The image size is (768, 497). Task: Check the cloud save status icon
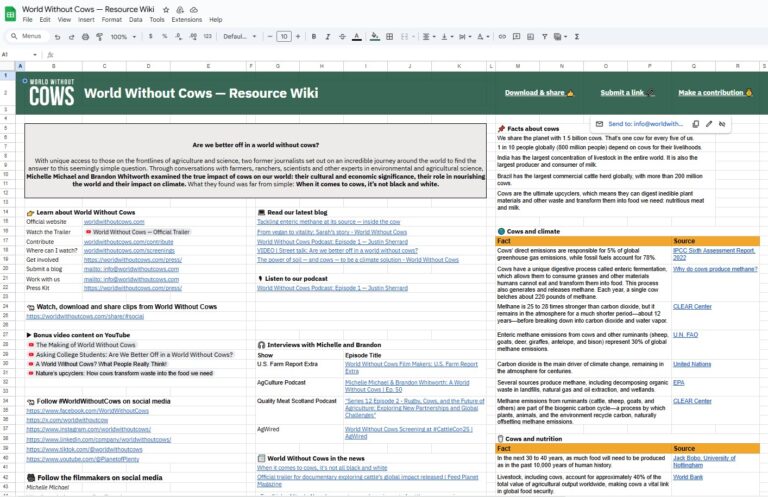coord(194,10)
